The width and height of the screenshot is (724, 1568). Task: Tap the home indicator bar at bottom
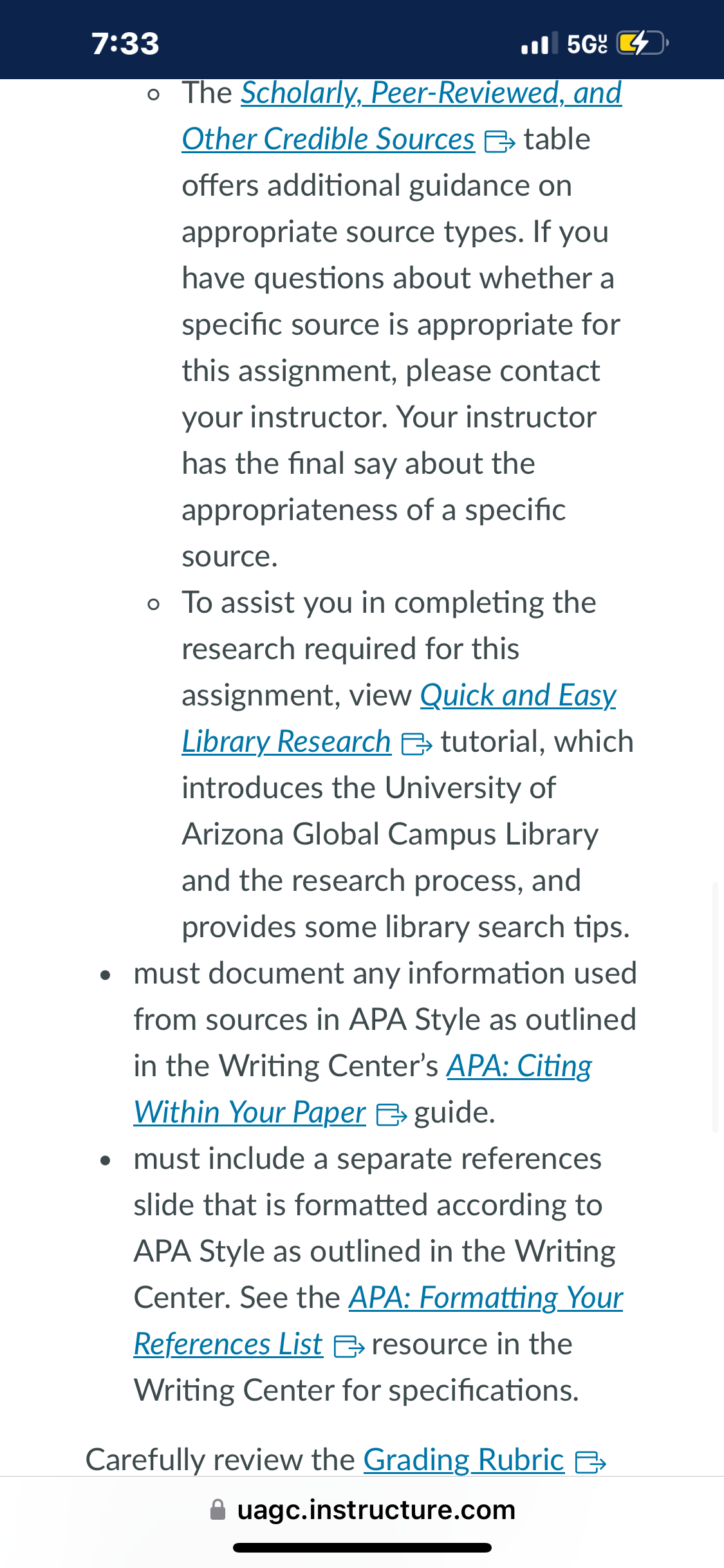[362, 1548]
